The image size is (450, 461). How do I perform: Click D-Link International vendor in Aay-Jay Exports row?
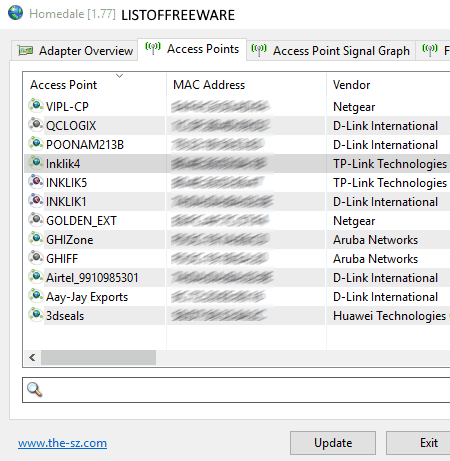click(385, 297)
